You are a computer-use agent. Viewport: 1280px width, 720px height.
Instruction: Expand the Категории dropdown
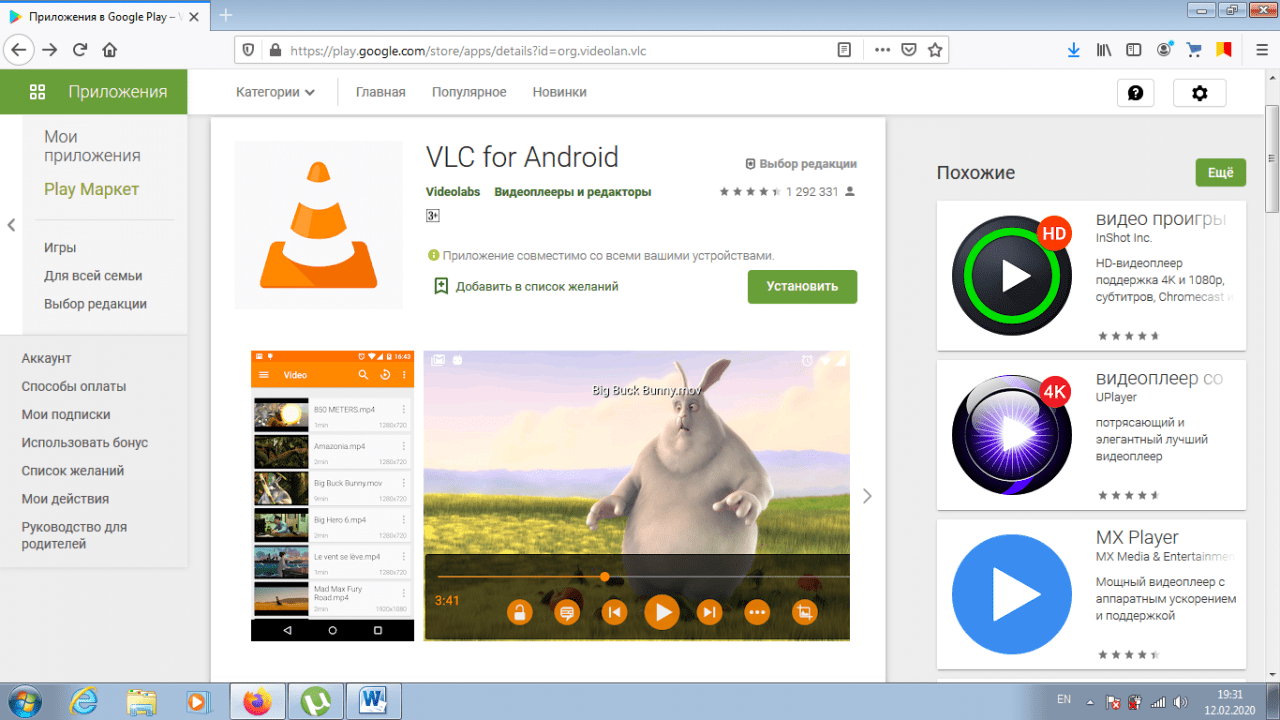tap(275, 92)
